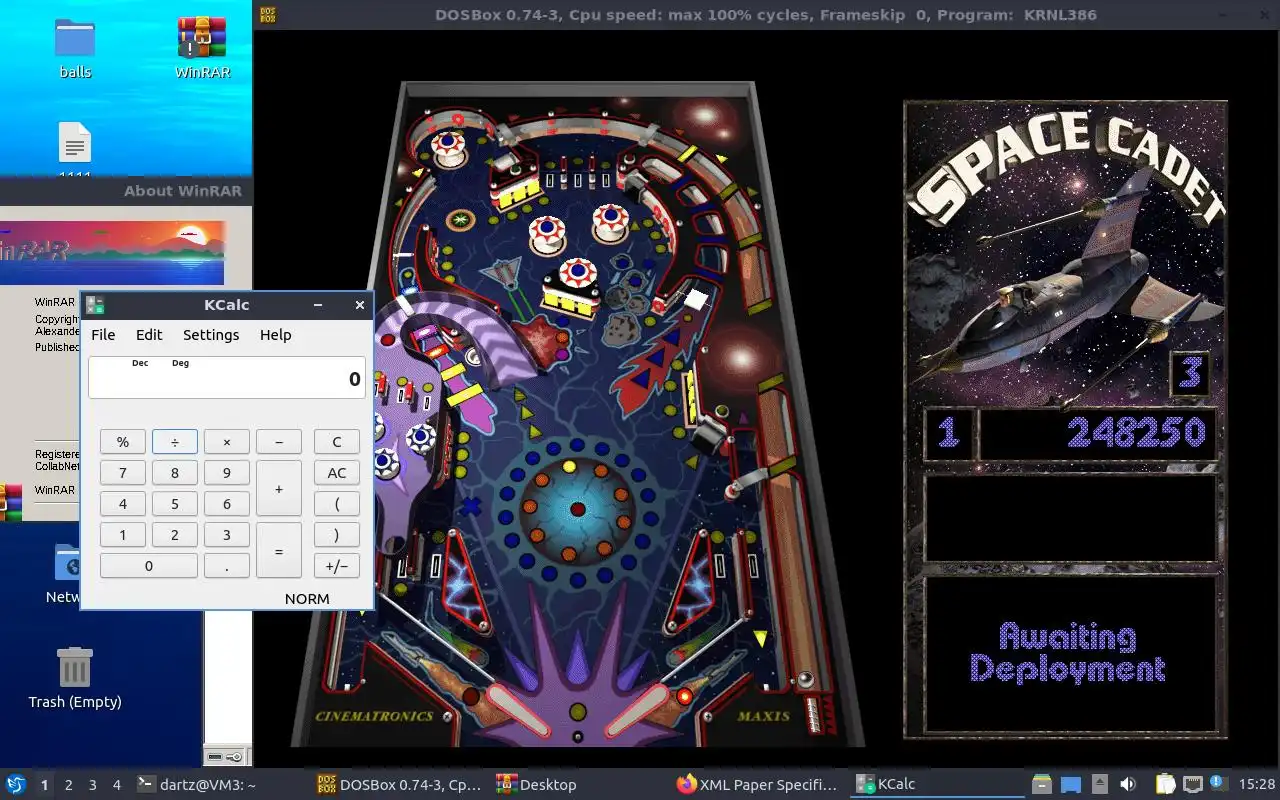1280x800 pixels.
Task: Click the equals = key
Action: [279, 550]
